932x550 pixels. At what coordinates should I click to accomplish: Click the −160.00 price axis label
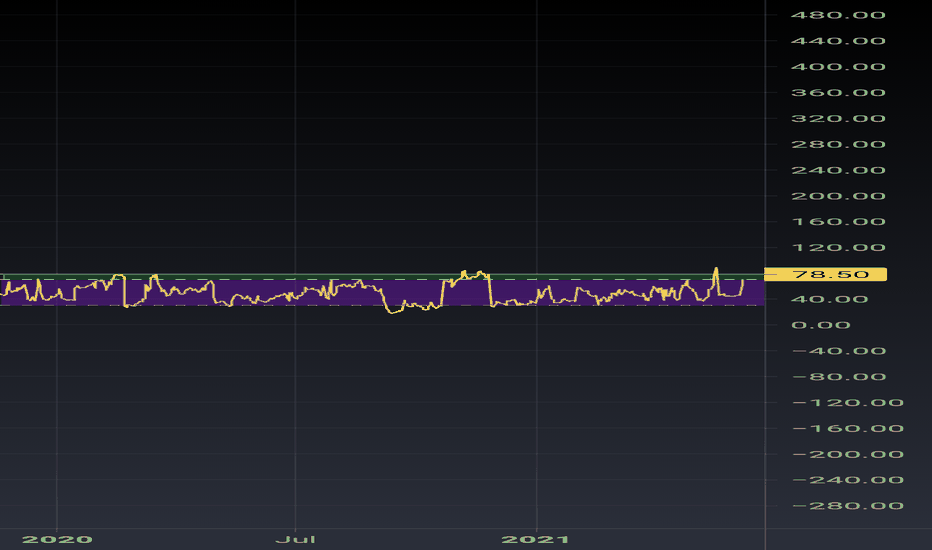848,429
